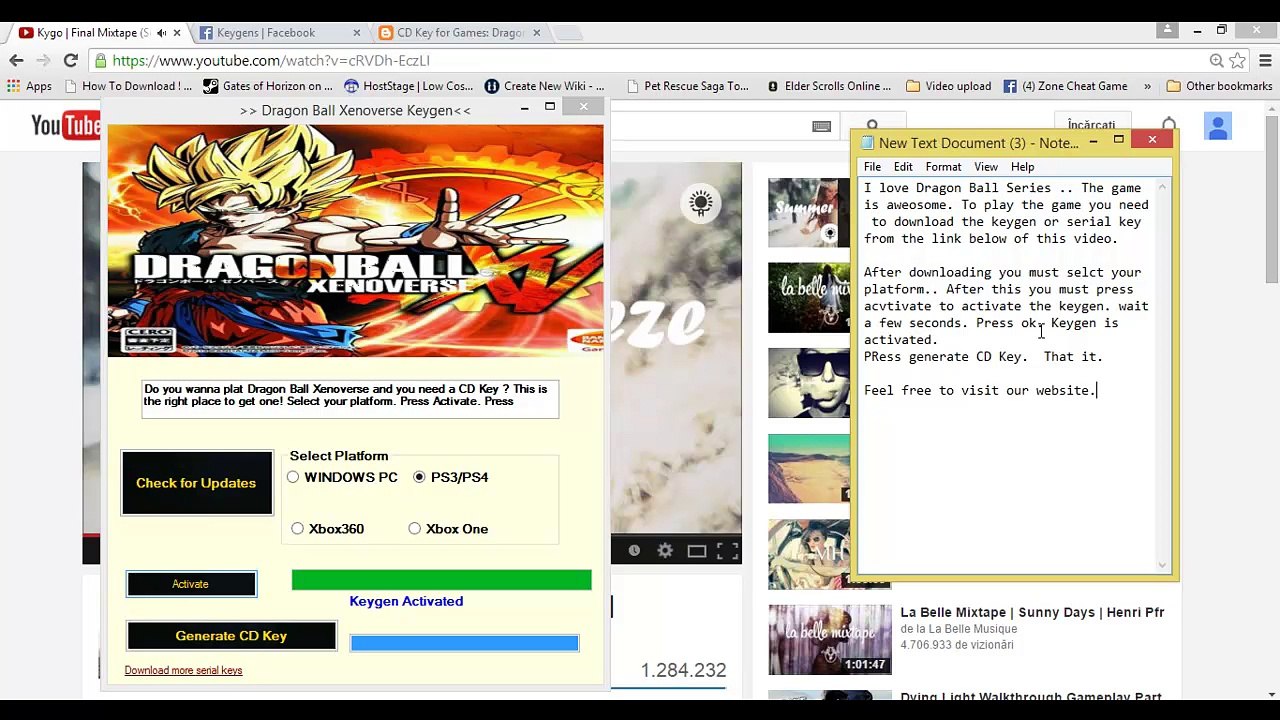The image size is (1280, 720).
Task: Open the Summer mix video thumbnail
Action: pos(809,212)
